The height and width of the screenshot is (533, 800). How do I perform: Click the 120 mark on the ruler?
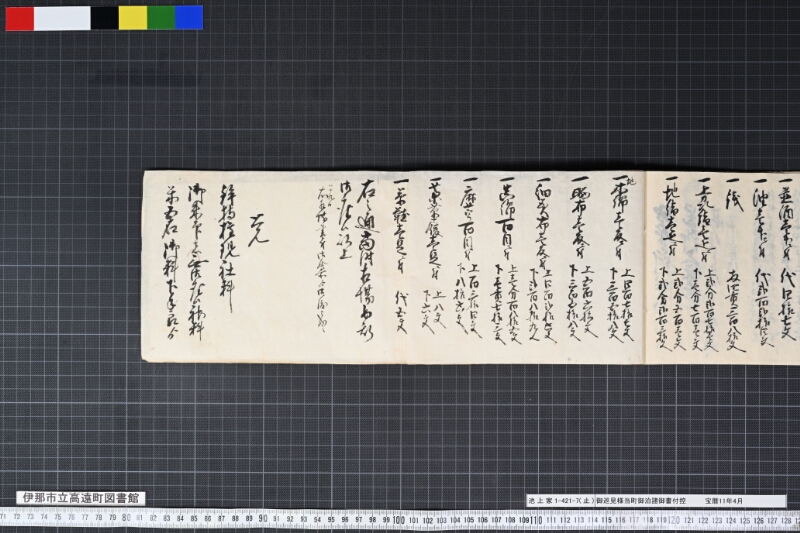[x=673, y=520]
